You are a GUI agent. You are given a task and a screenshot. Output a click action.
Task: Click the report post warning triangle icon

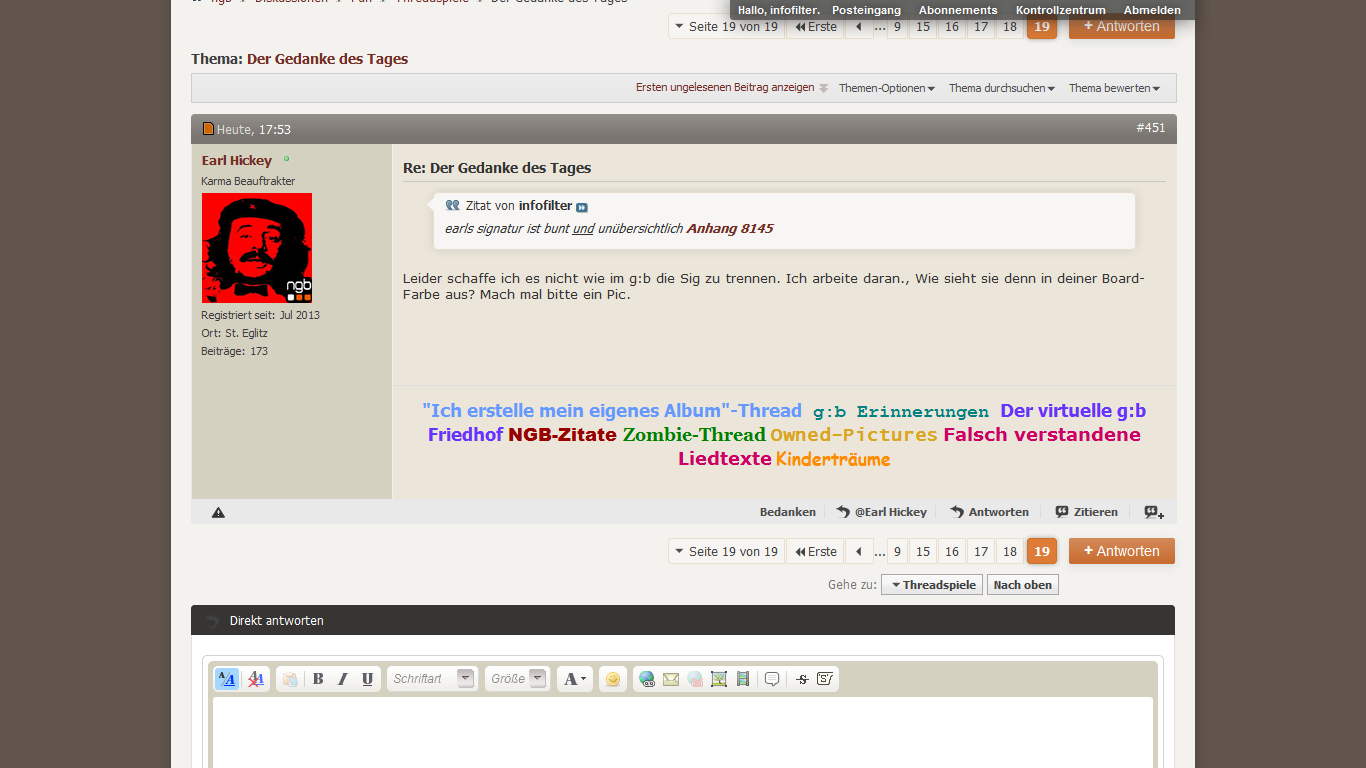click(x=218, y=512)
